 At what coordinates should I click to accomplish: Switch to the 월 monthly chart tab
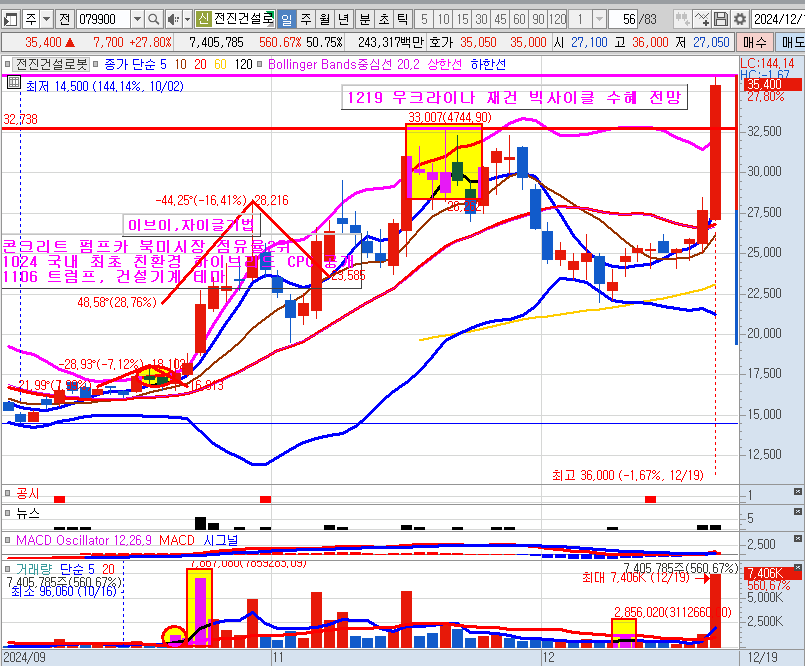pos(323,19)
